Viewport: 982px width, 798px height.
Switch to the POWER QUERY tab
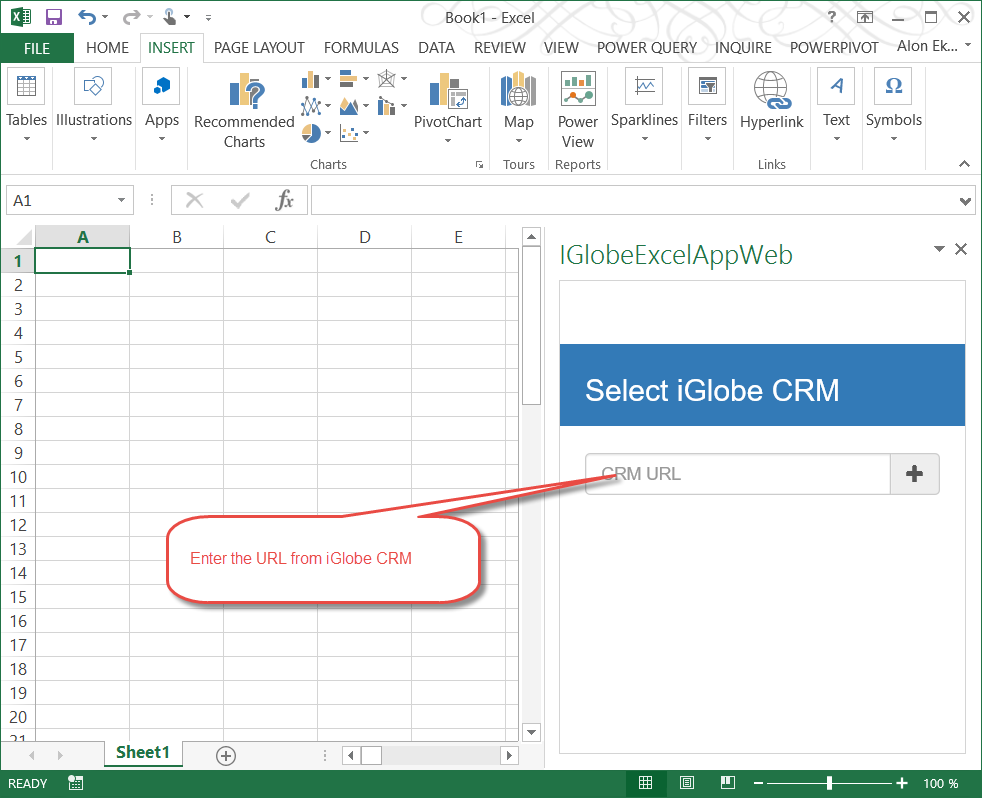pos(647,48)
